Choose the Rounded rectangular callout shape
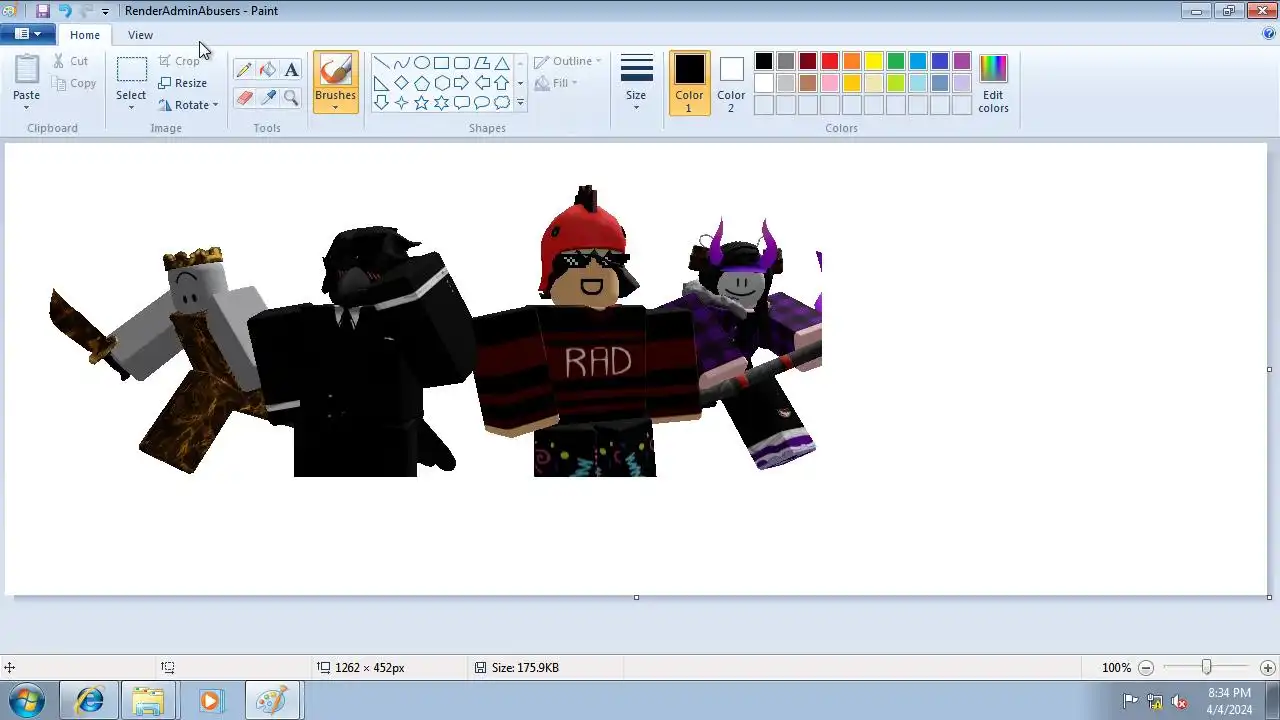 click(x=461, y=102)
